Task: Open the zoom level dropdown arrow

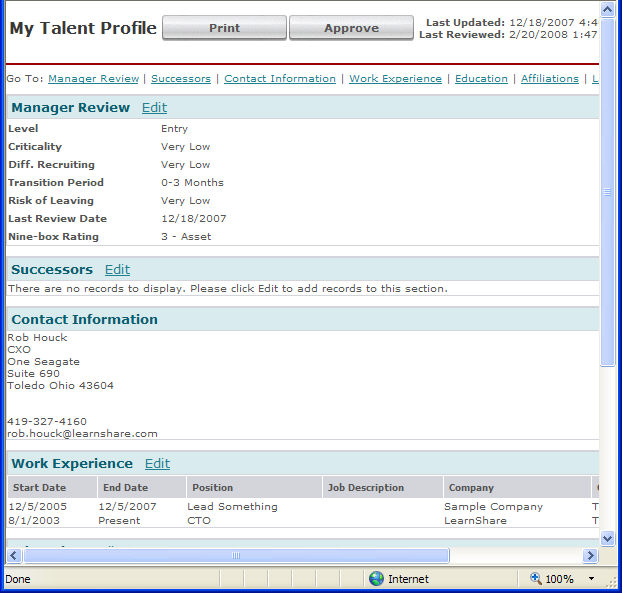Action: (x=591, y=579)
